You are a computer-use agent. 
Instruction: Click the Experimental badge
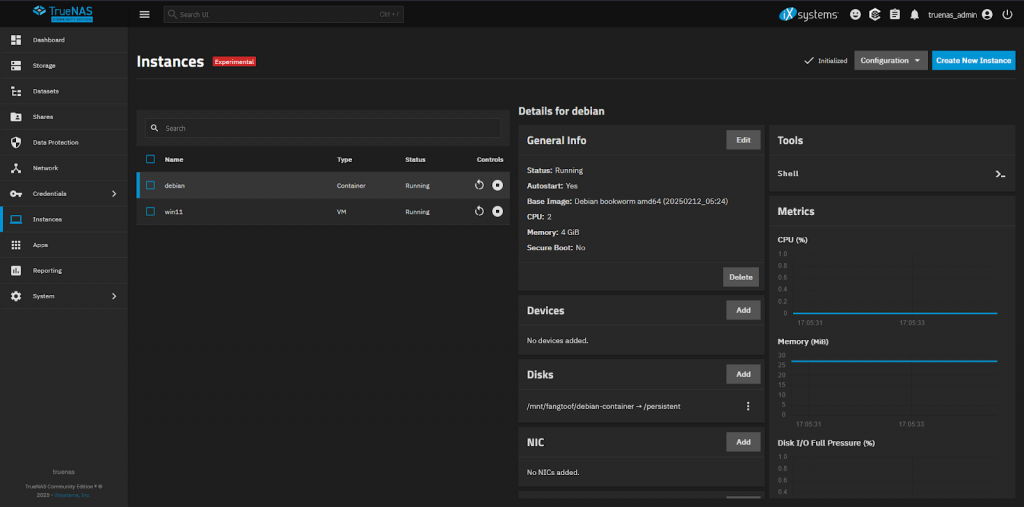(x=234, y=61)
